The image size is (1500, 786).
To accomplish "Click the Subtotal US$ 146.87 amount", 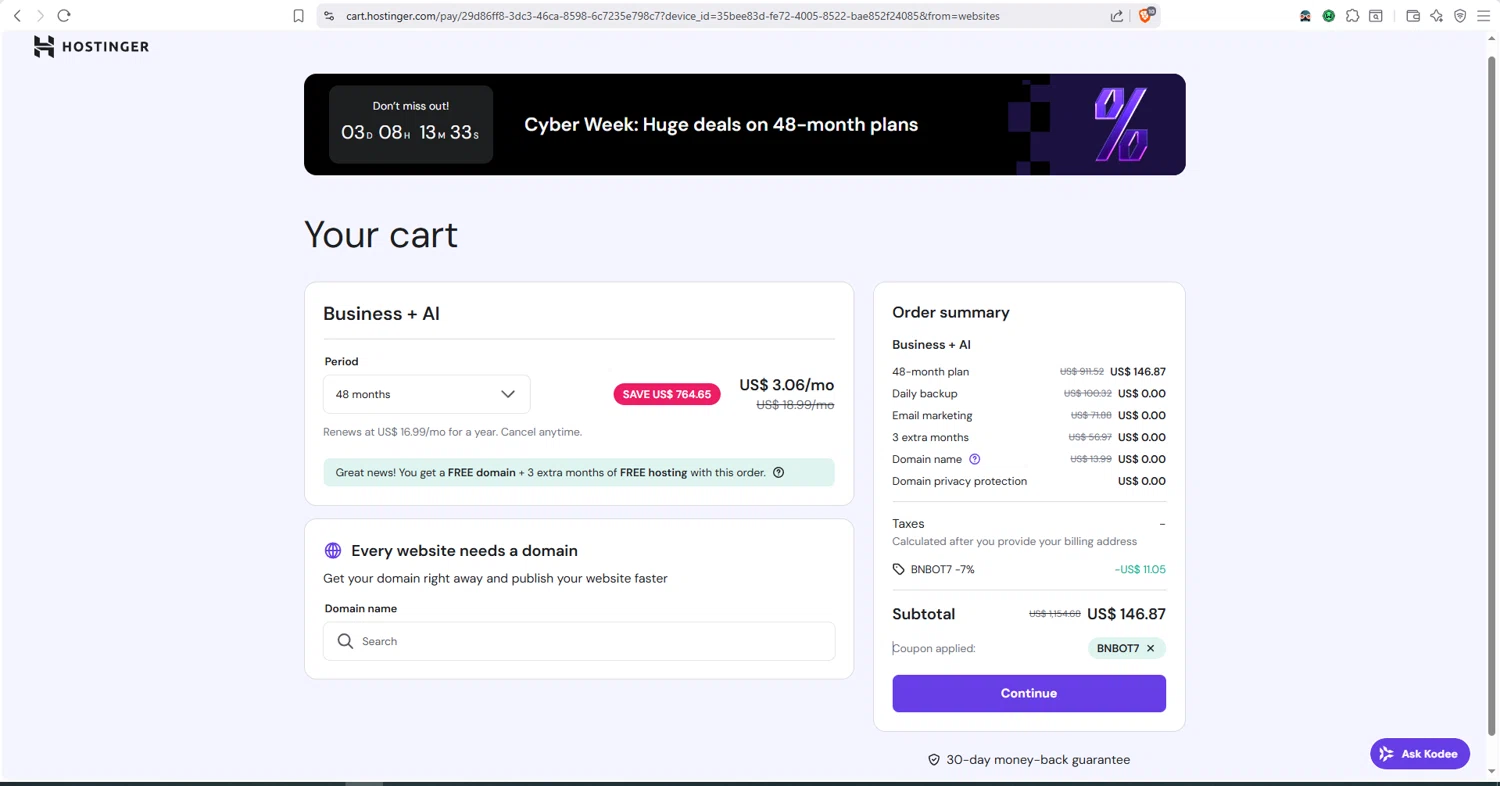I will click(x=1126, y=614).
